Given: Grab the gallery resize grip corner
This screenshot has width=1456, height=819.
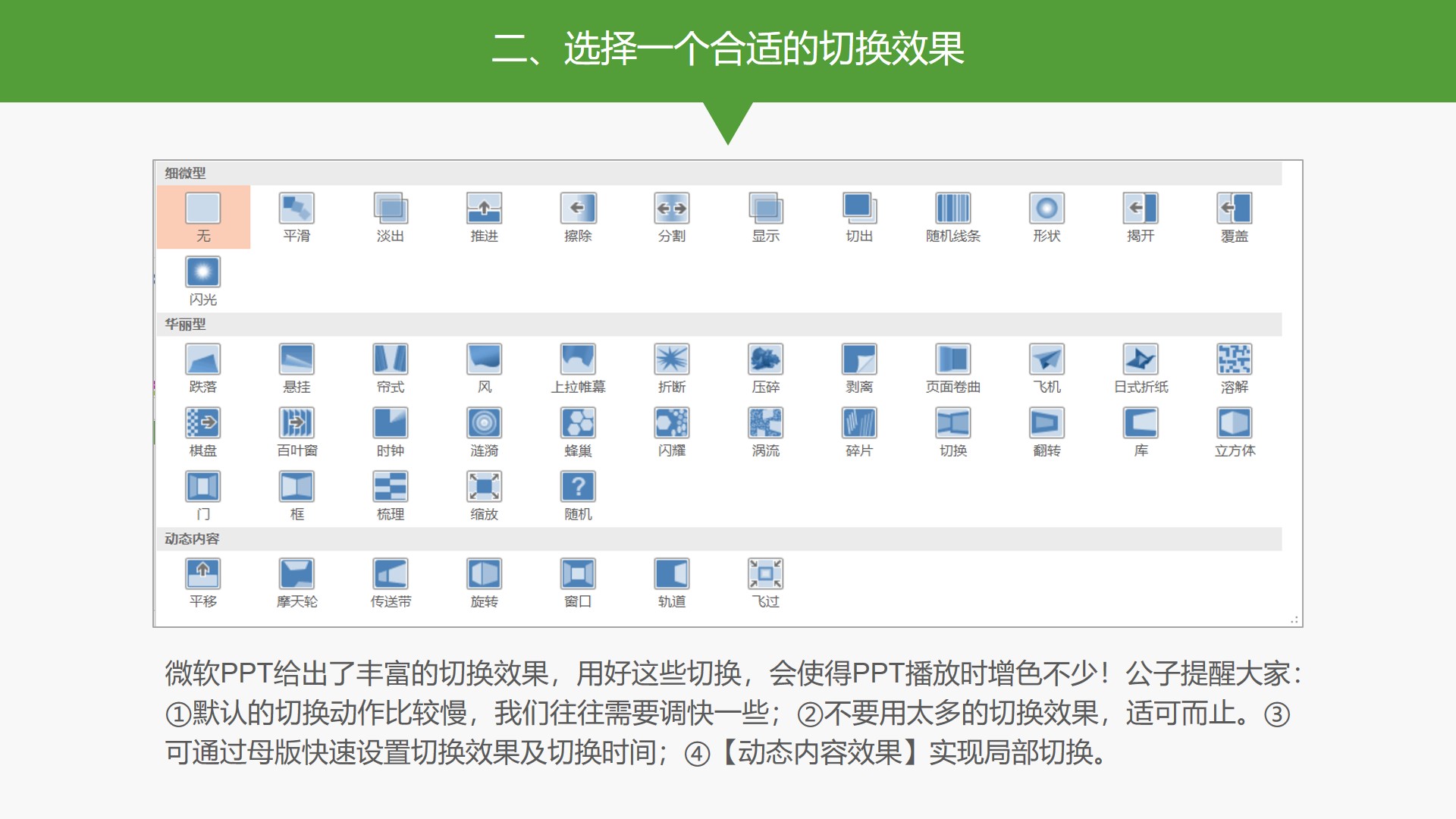Looking at the screenshot, I should (1294, 620).
